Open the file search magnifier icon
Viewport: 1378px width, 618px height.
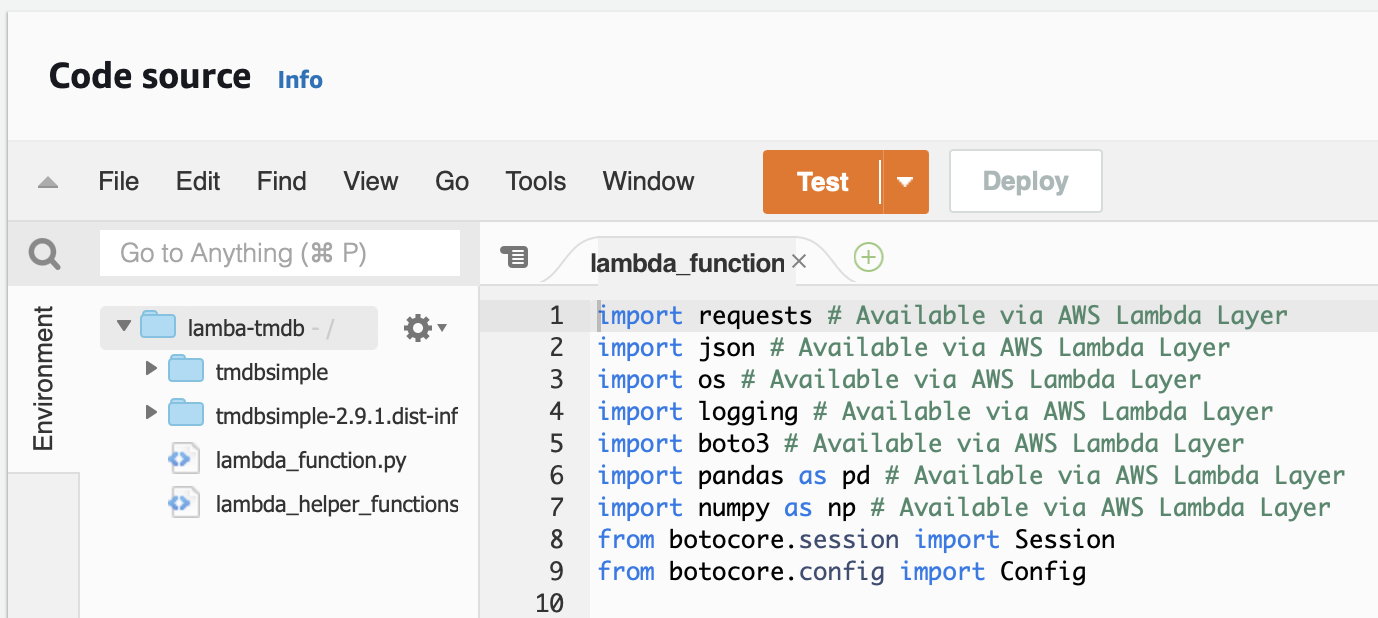pos(43,253)
